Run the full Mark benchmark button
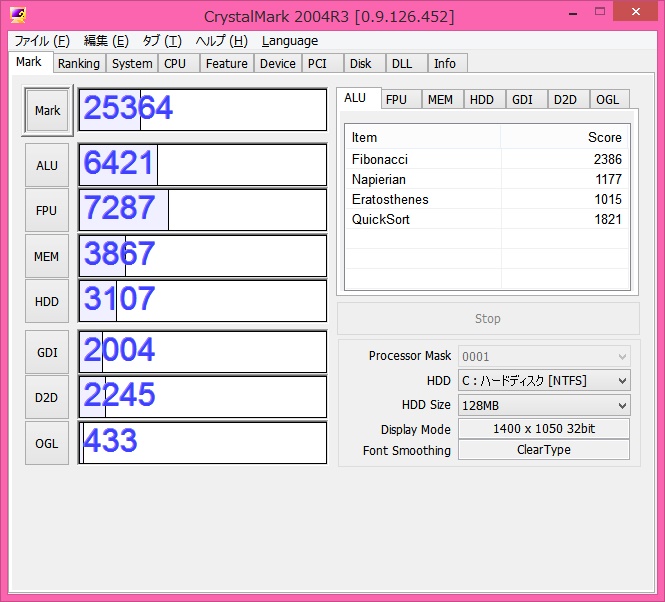Image resolution: width=665 pixels, height=602 pixels. 47,110
